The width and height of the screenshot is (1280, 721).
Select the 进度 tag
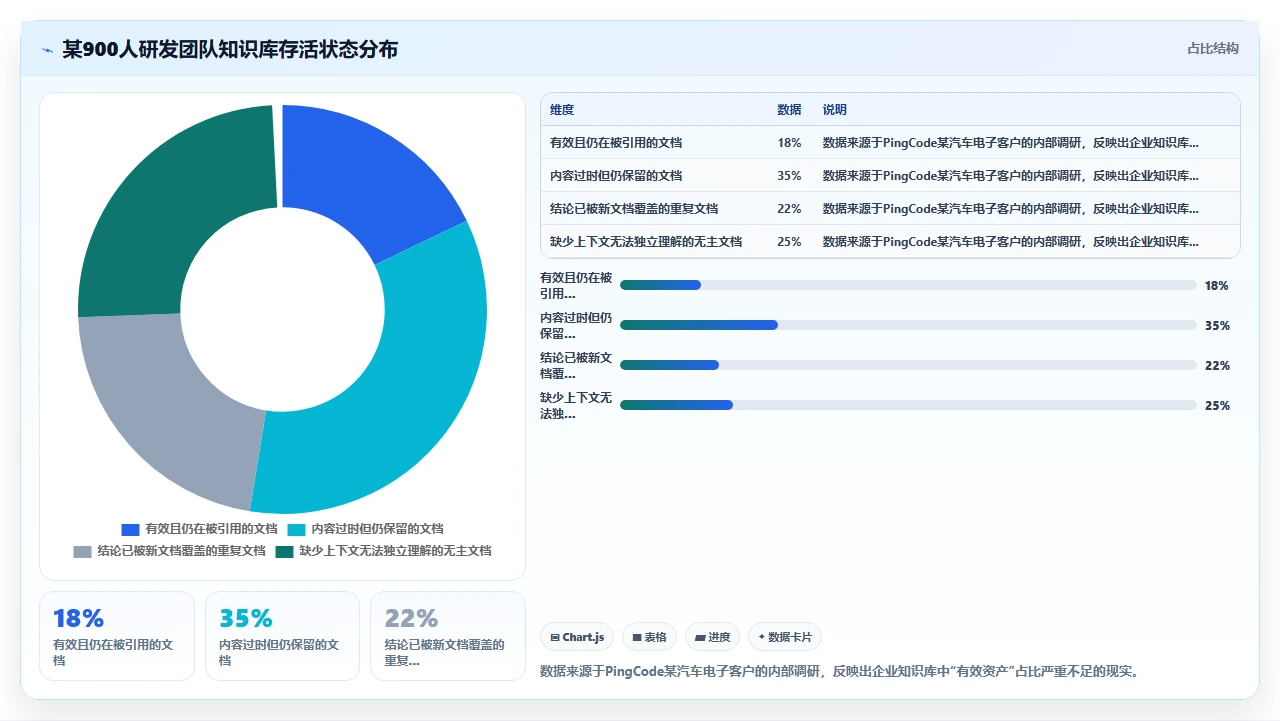pyautogui.click(x=712, y=637)
